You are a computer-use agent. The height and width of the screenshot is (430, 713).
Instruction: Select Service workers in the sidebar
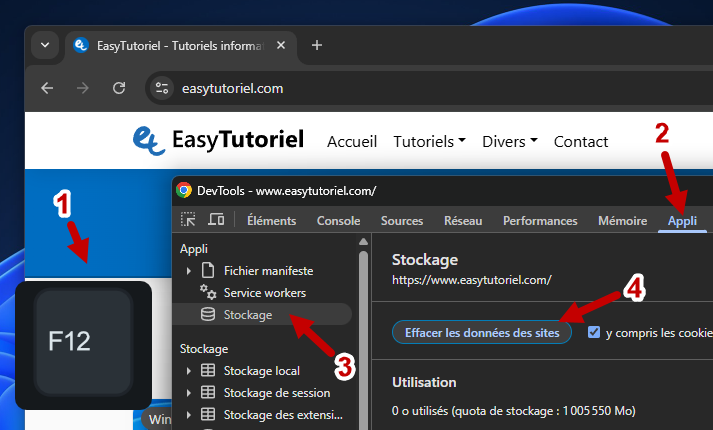pyautogui.click(x=265, y=293)
